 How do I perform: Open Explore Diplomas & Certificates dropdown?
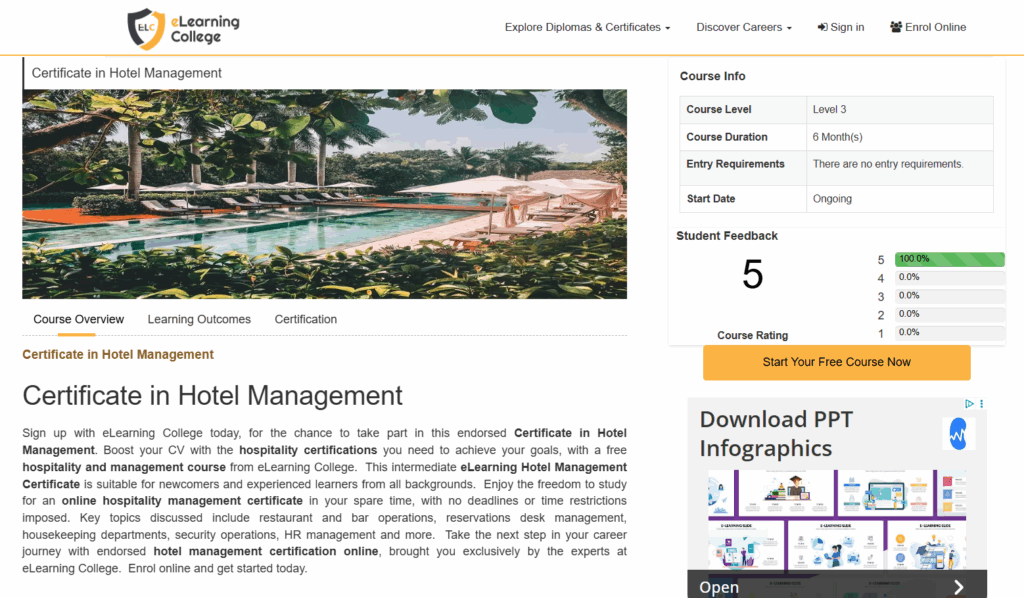[587, 27]
